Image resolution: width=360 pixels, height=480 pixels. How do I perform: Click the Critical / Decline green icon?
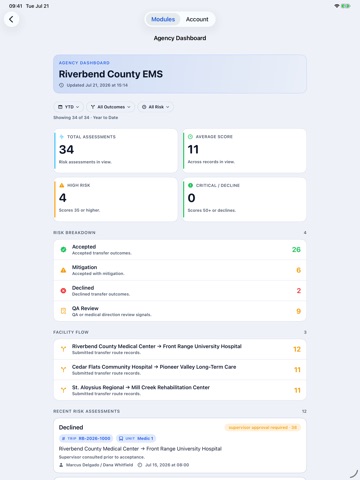click(x=190, y=185)
